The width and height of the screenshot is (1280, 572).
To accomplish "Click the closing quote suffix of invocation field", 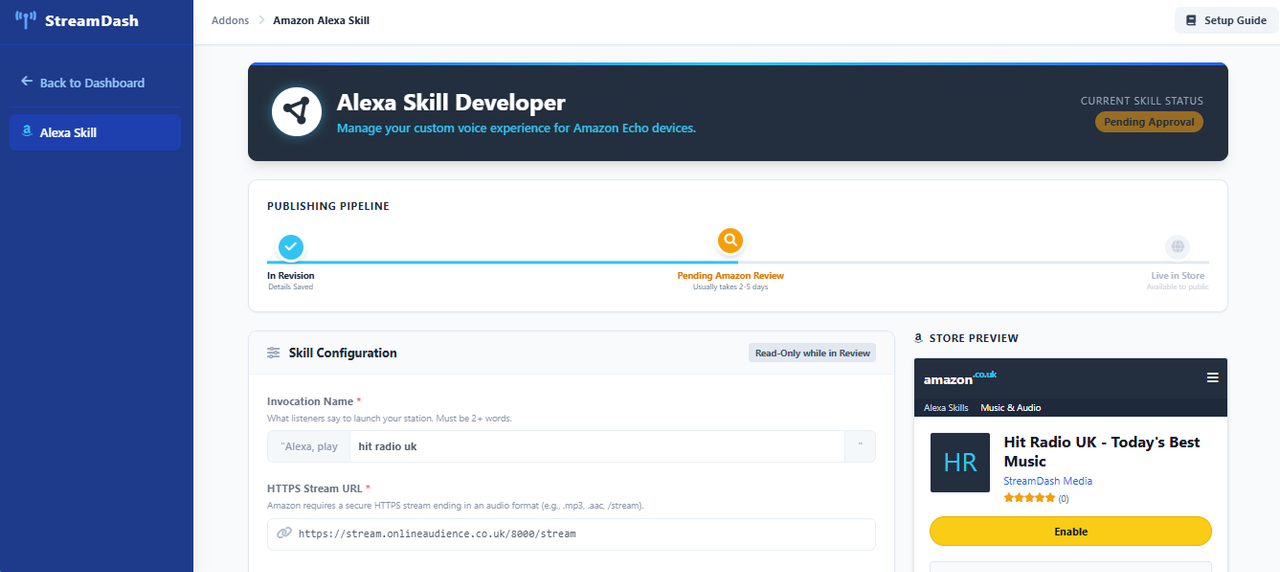I will pos(860,446).
